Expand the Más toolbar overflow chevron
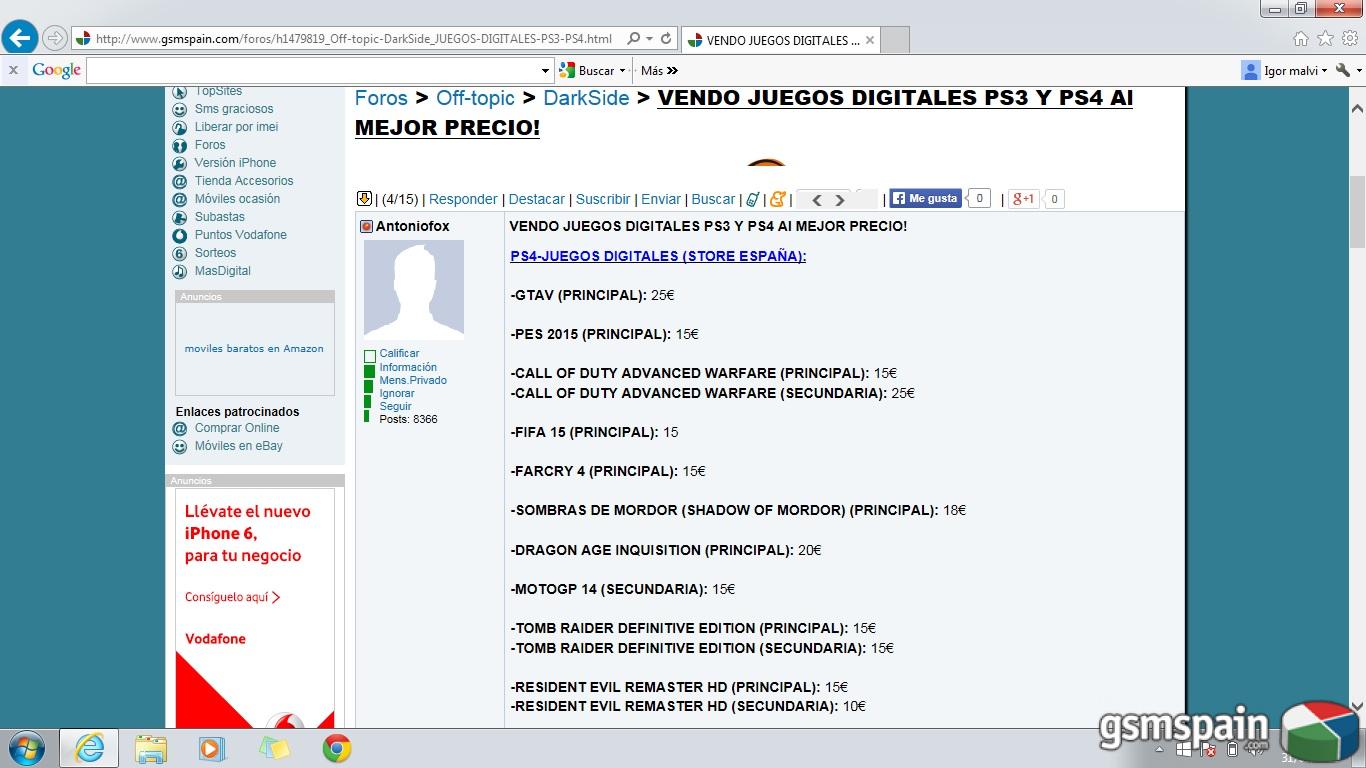The height and width of the screenshot is (768, 1366). (672, 71)
